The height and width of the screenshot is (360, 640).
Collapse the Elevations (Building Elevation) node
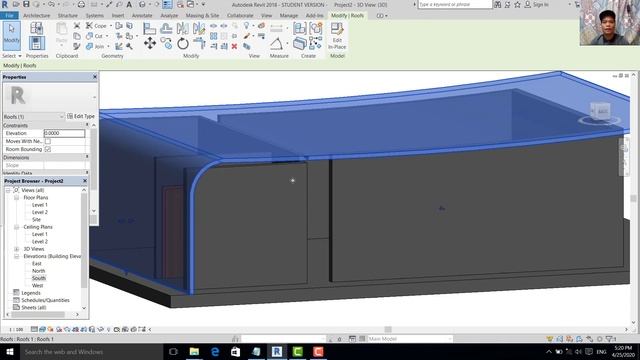point(16,256)
